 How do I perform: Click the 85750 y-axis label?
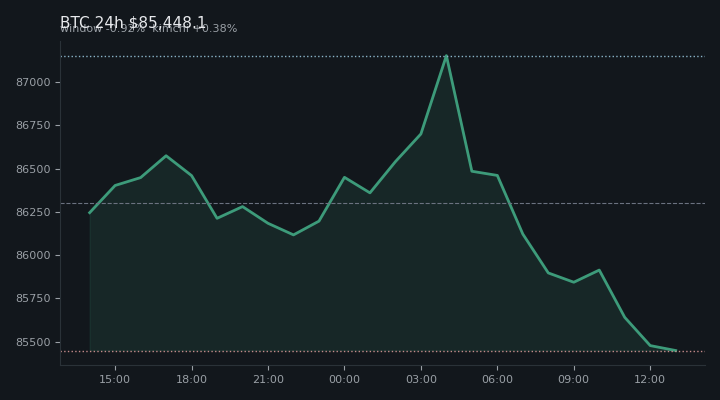[x=33, y=299]
